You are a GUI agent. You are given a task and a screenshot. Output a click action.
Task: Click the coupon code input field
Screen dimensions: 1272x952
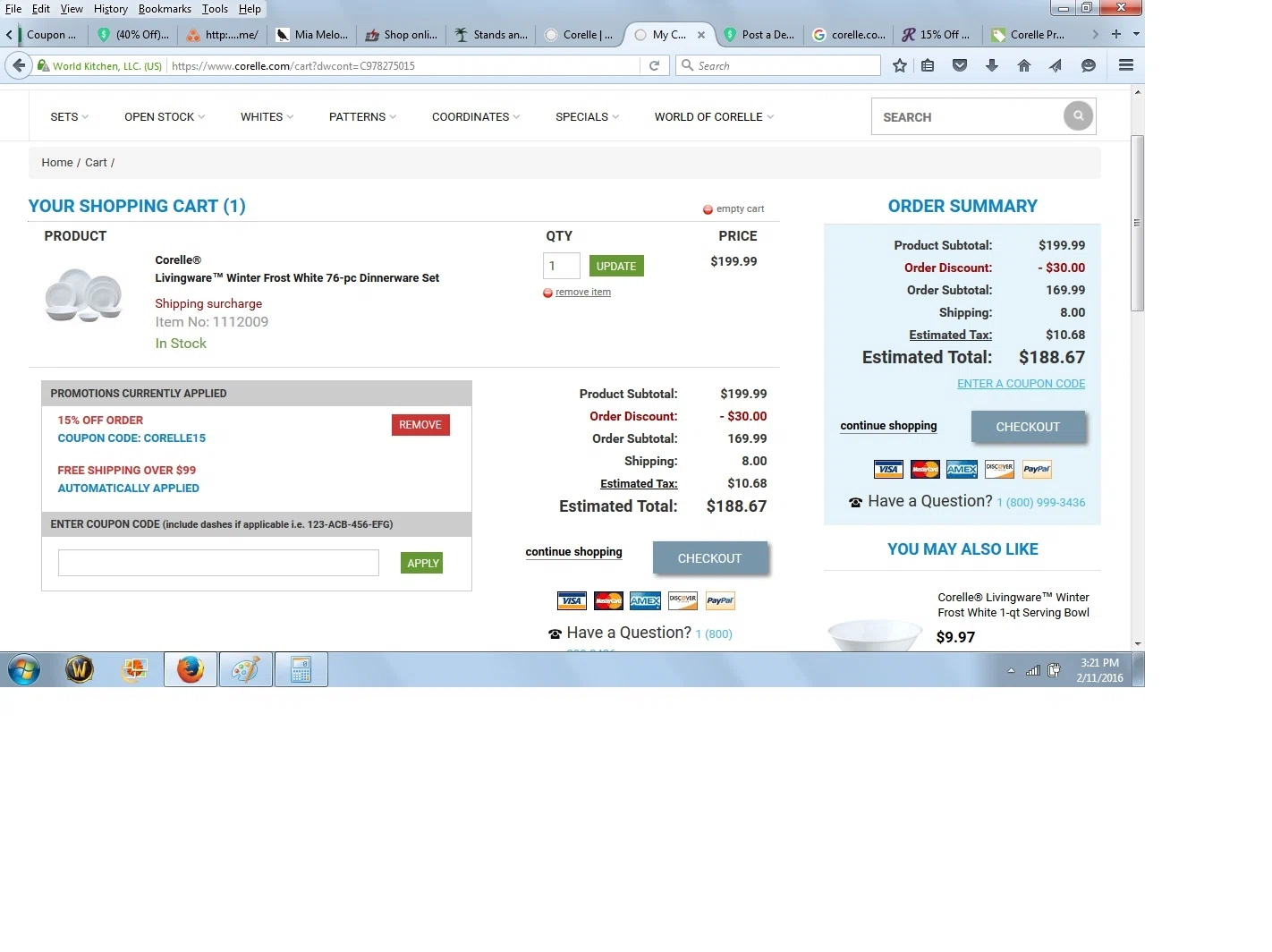[x=218, y=563]
